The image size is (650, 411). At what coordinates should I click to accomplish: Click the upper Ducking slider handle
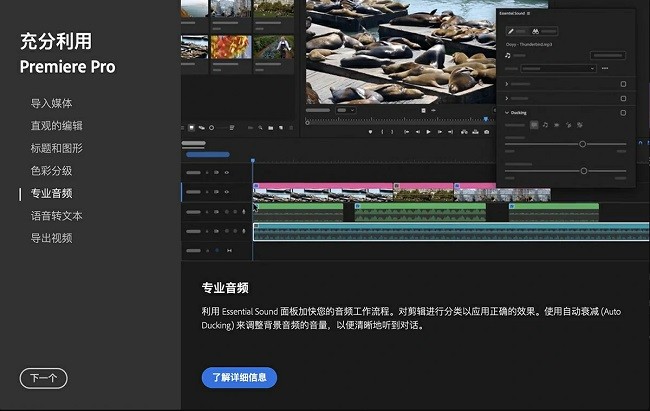[582, 144]
